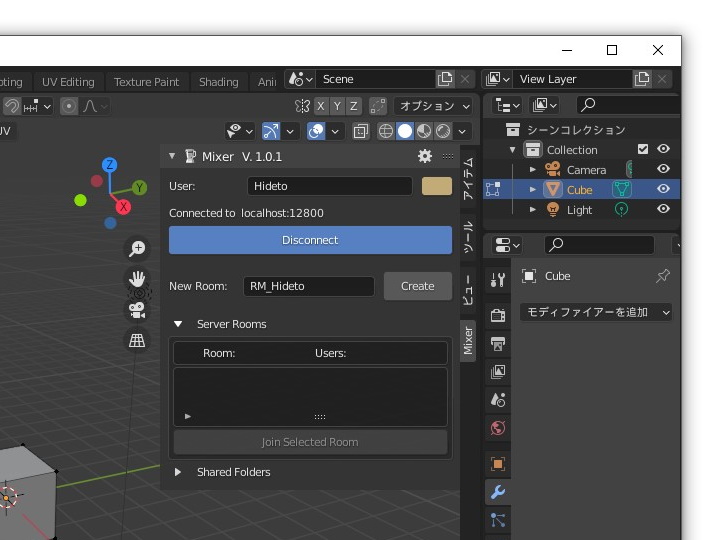Click Cube mesh data icon in outliner
The width and height of the screenshot is (720, 540).
tap(622, 189)
